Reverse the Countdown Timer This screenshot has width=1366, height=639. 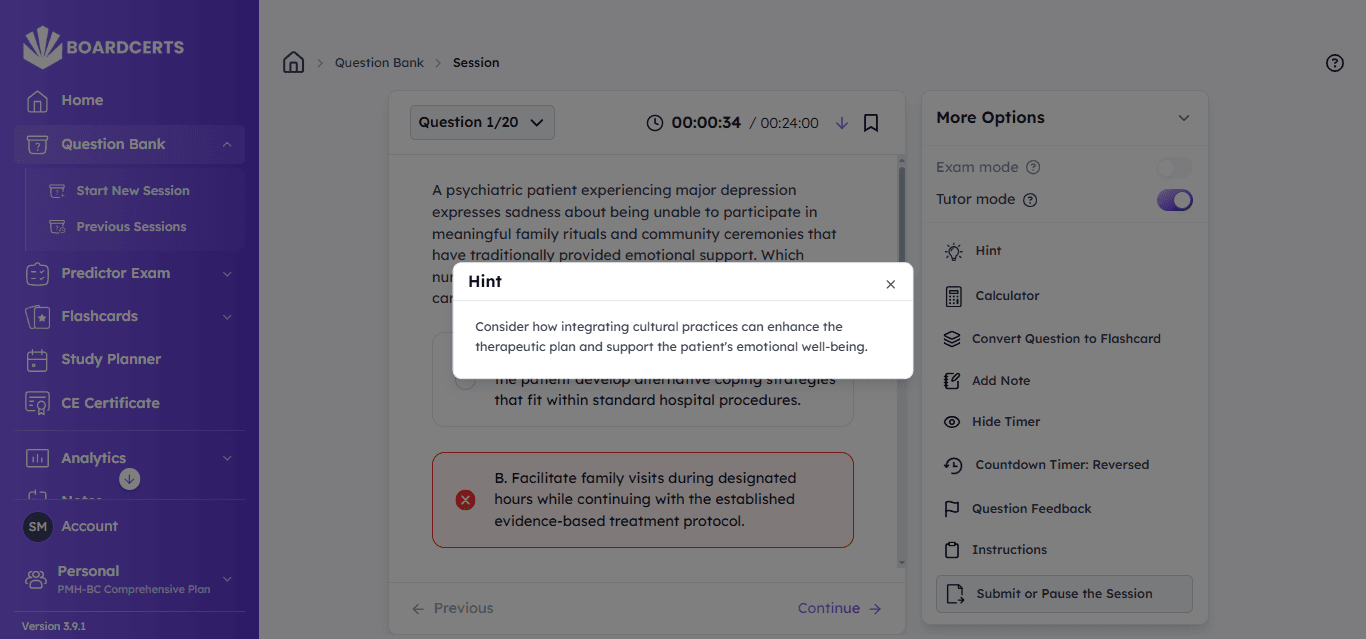(x=1059, y=464)
